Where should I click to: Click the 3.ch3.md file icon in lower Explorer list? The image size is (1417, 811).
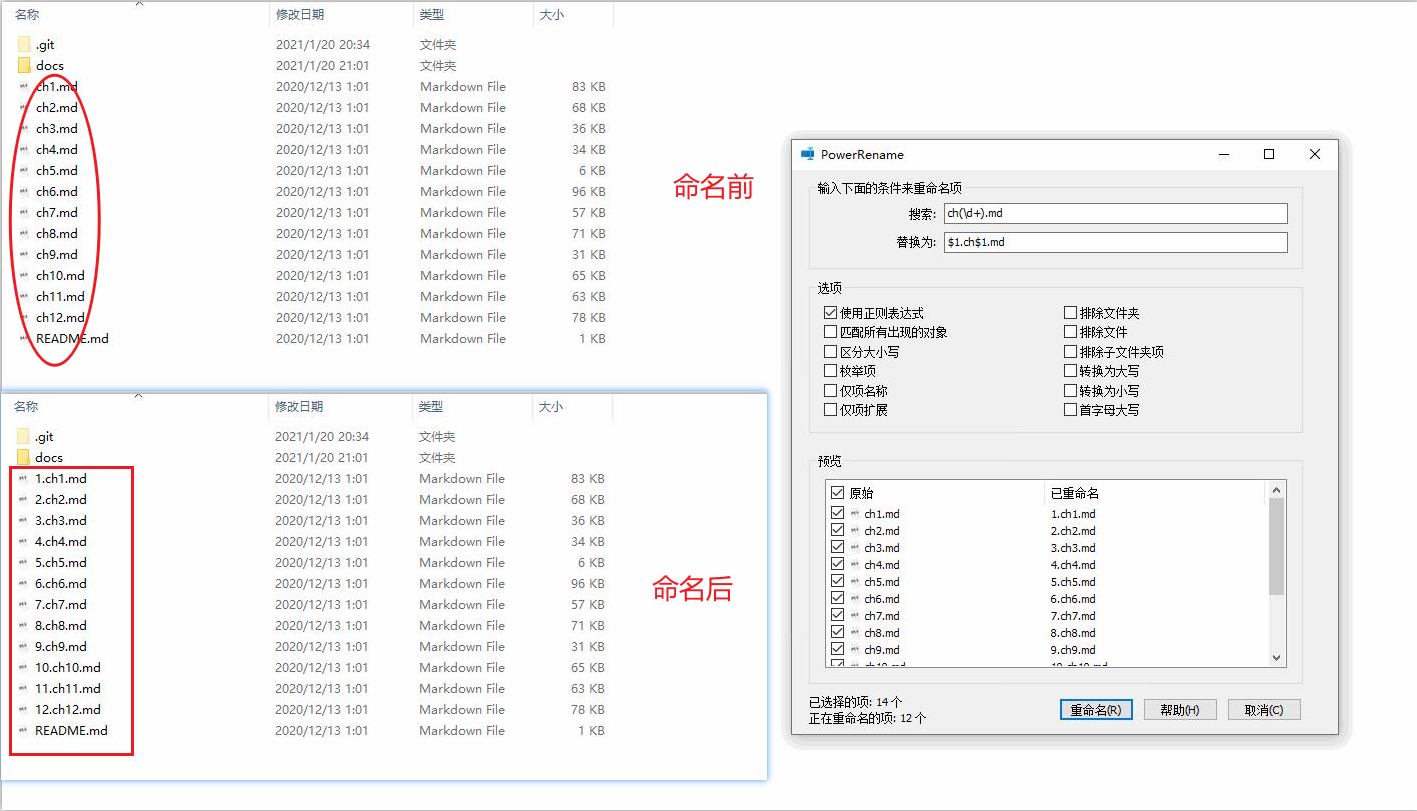(x=23, y=521)
